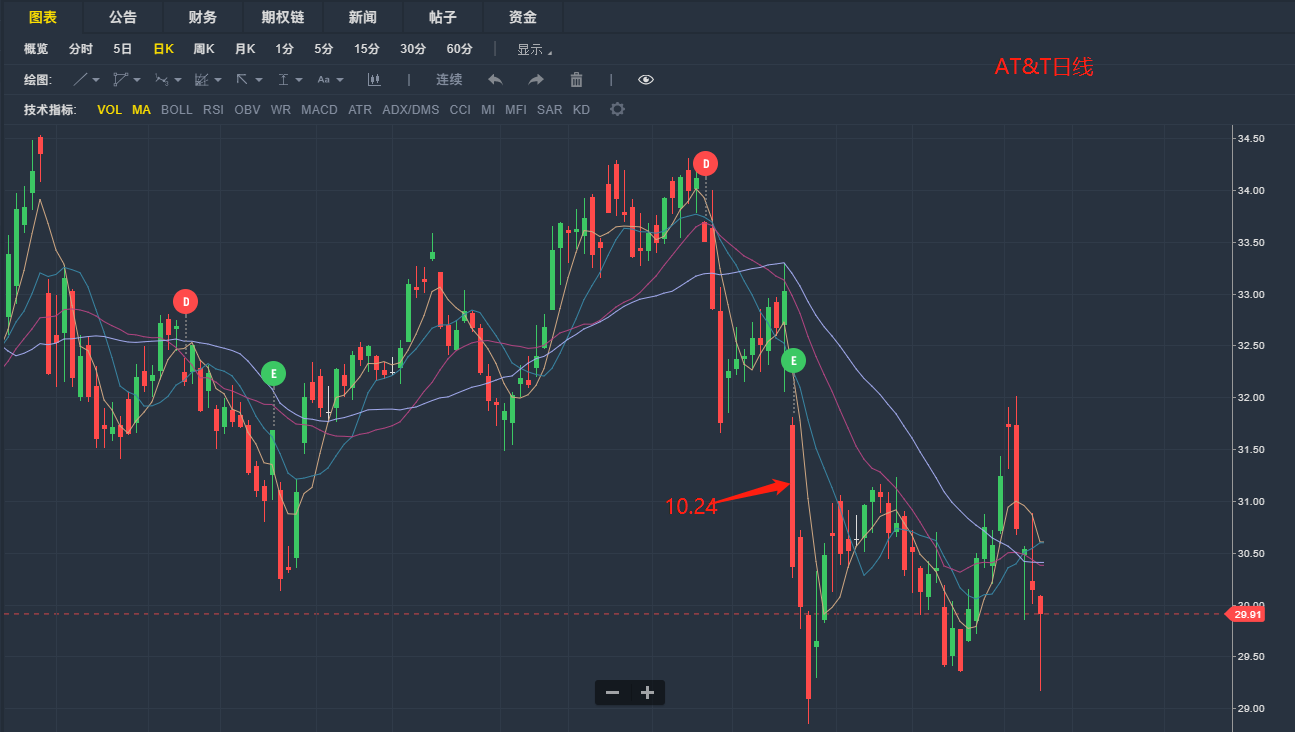Turn on the BOLL indicator
The height and width of the screenshot is (732, 1295).
tap(176, 109)
